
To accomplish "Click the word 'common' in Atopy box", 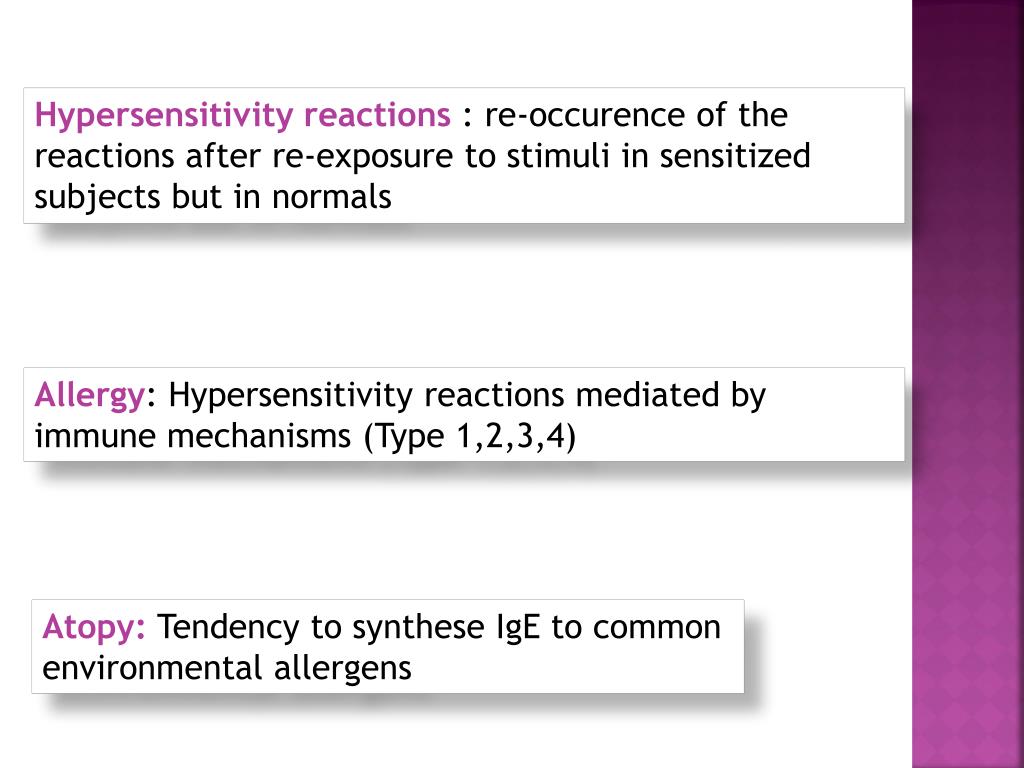I will click(656, 628).
